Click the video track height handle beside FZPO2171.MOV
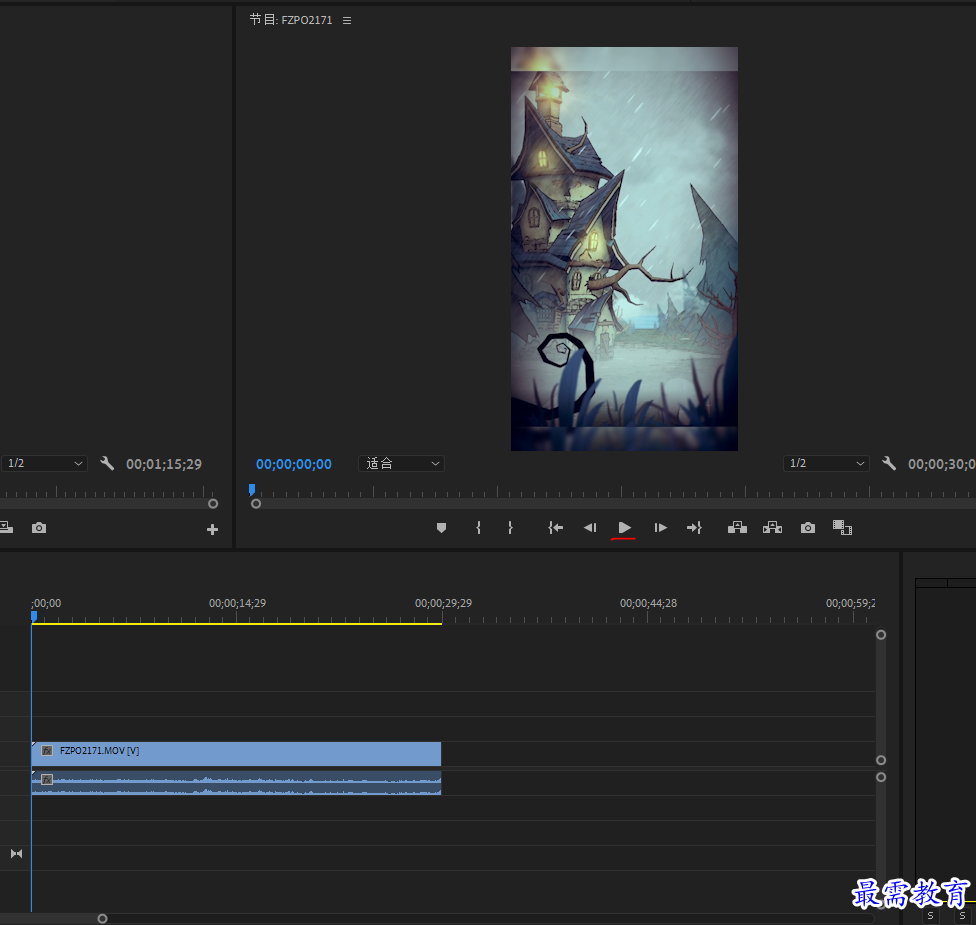Screen dimensions: 976x925 [881, 760]
